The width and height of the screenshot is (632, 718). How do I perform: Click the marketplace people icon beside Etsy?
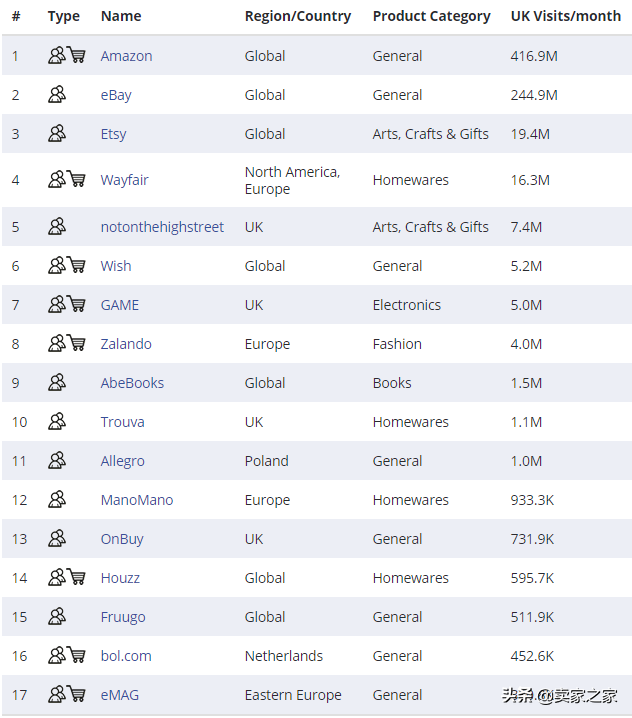(57, 133)
